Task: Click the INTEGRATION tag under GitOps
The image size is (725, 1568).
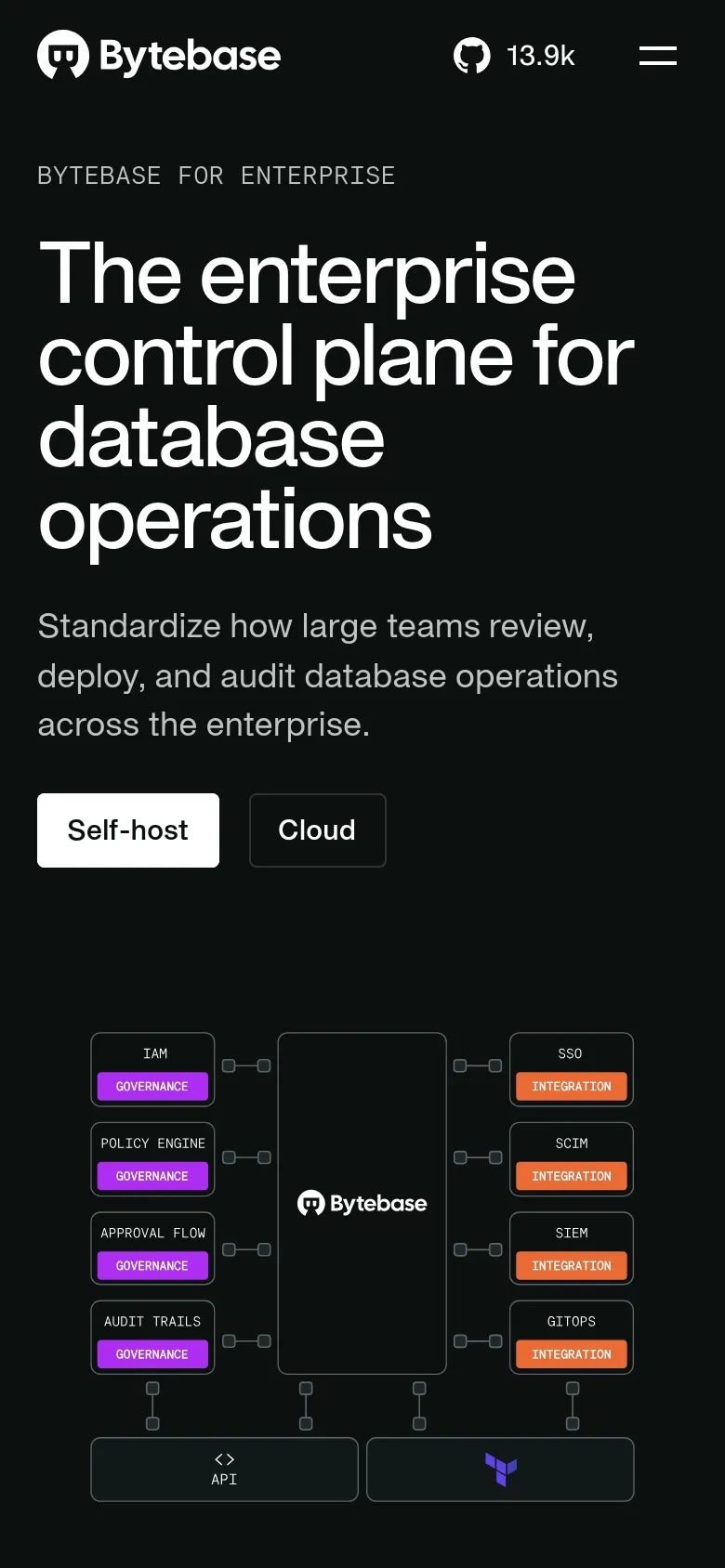Action: tap(572, 1354)
